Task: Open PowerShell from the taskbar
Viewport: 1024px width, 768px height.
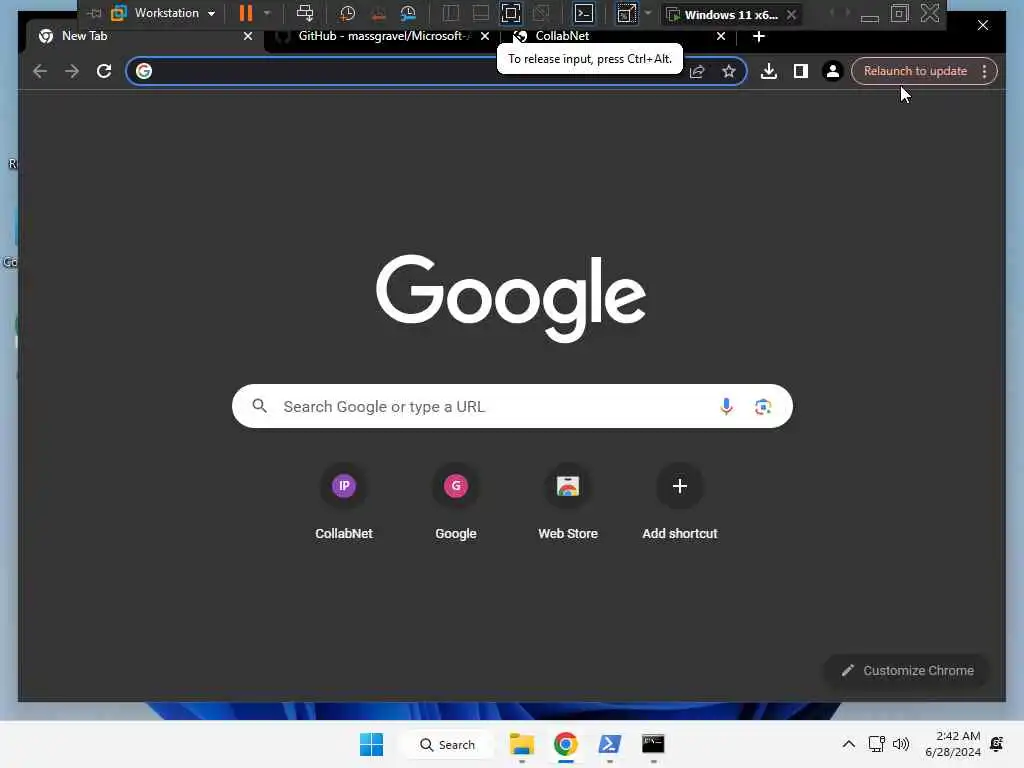Action: pyautogui.click(x=609, y=744)
